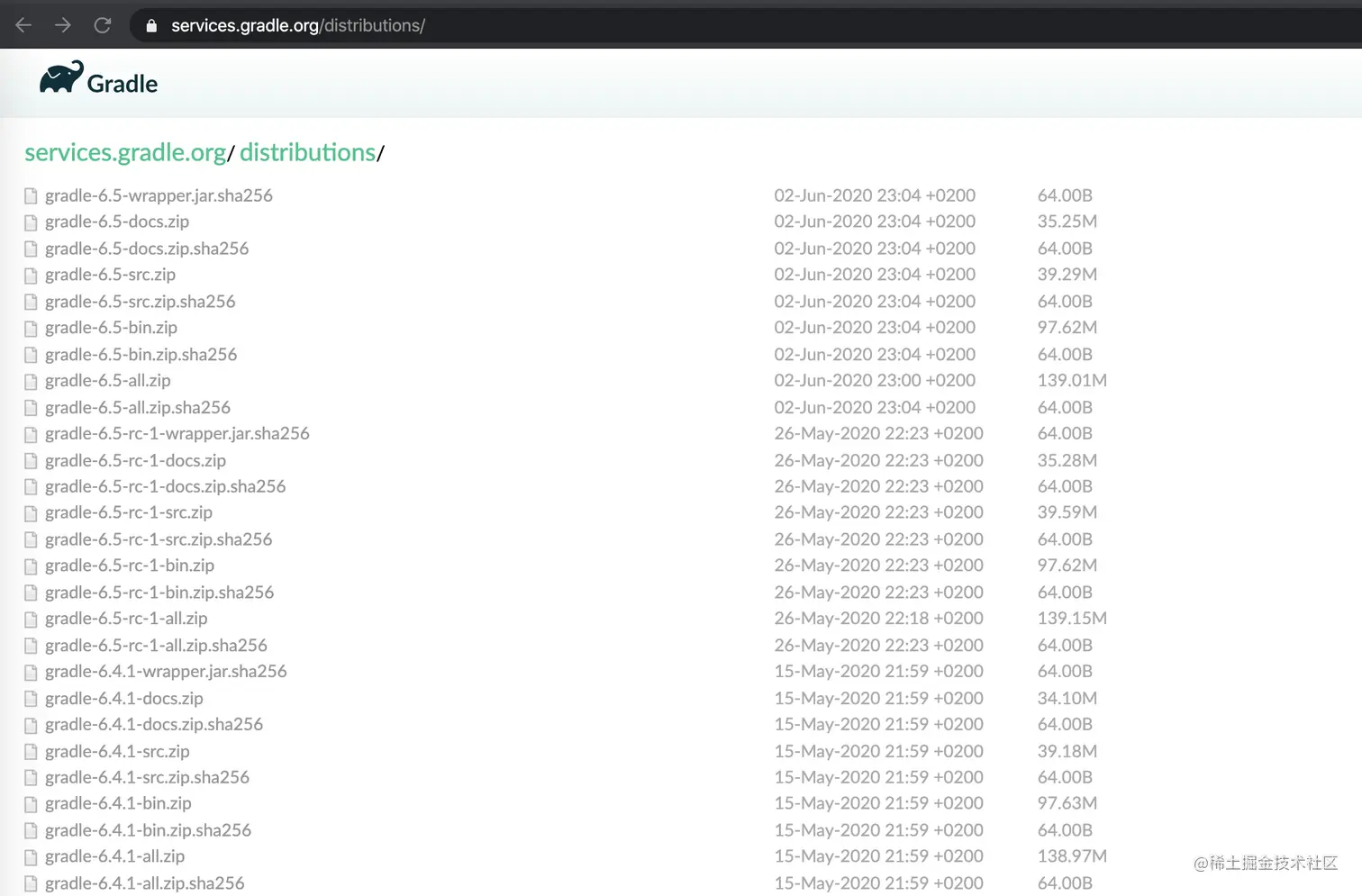Open gradle-6.5-rc-1-docs.zip.sha256 link
The width and height of the screenshot is (1362, 896).
click(x=165, y=486)
